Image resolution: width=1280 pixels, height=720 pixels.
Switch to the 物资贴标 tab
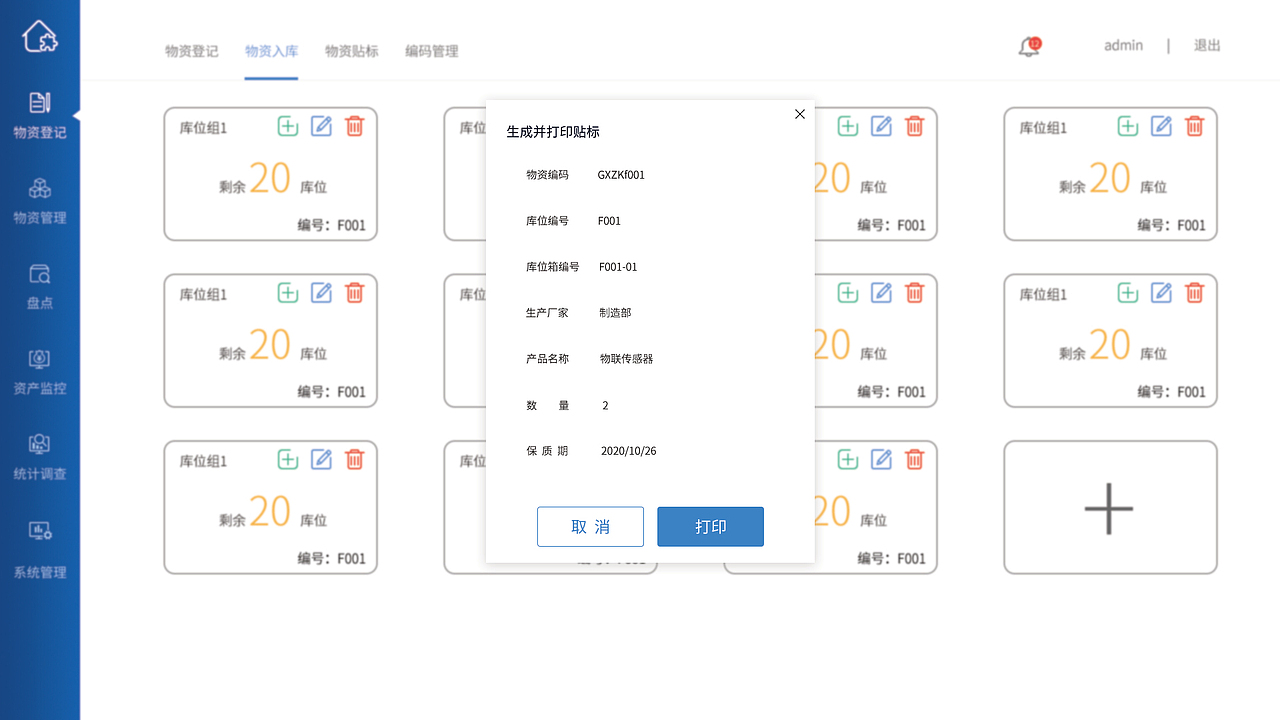click(x=350, y=50)
